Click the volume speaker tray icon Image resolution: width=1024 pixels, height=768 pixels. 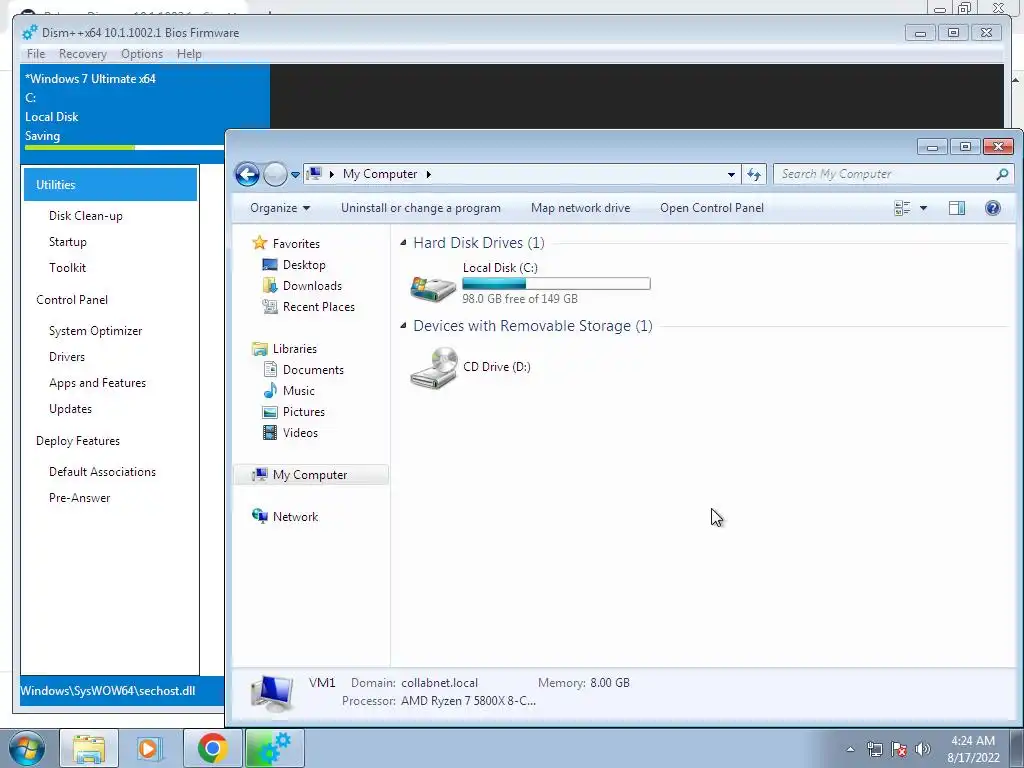click(x=922, y=749)
